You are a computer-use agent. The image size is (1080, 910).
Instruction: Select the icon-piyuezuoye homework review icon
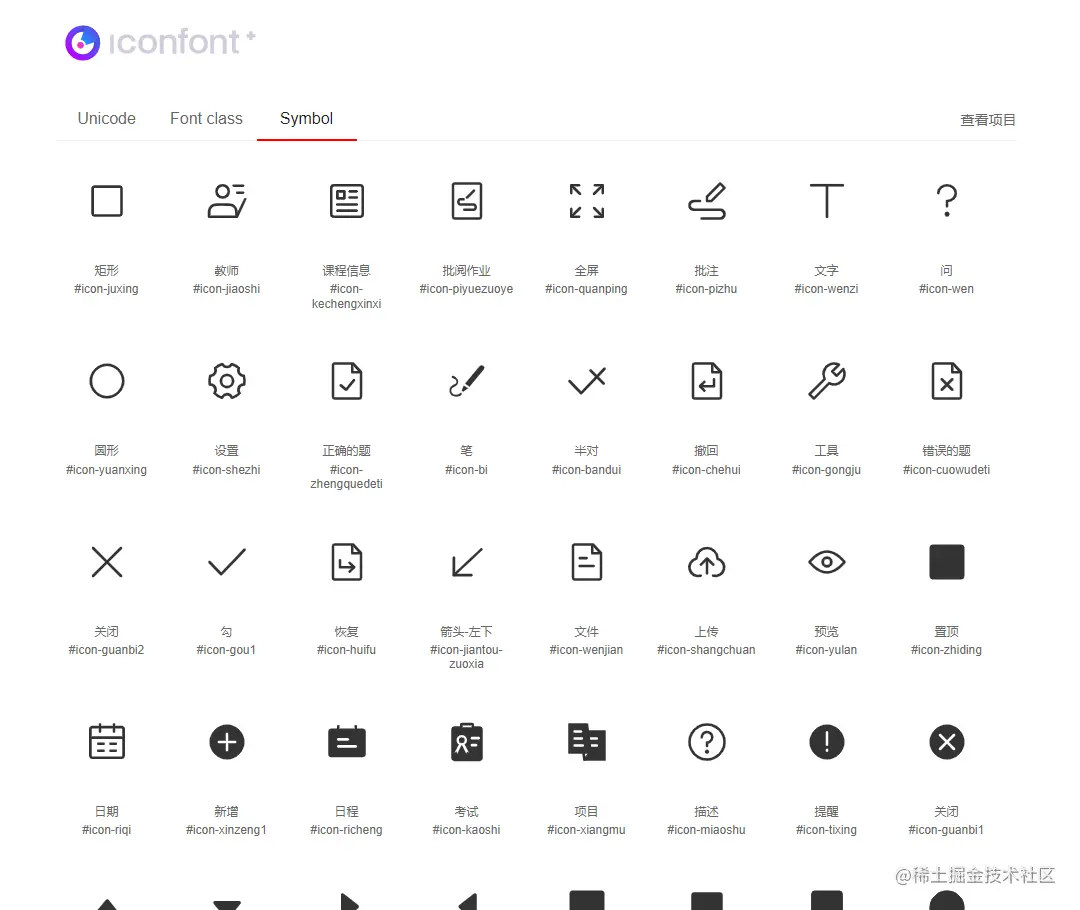(x=466, y=201)
